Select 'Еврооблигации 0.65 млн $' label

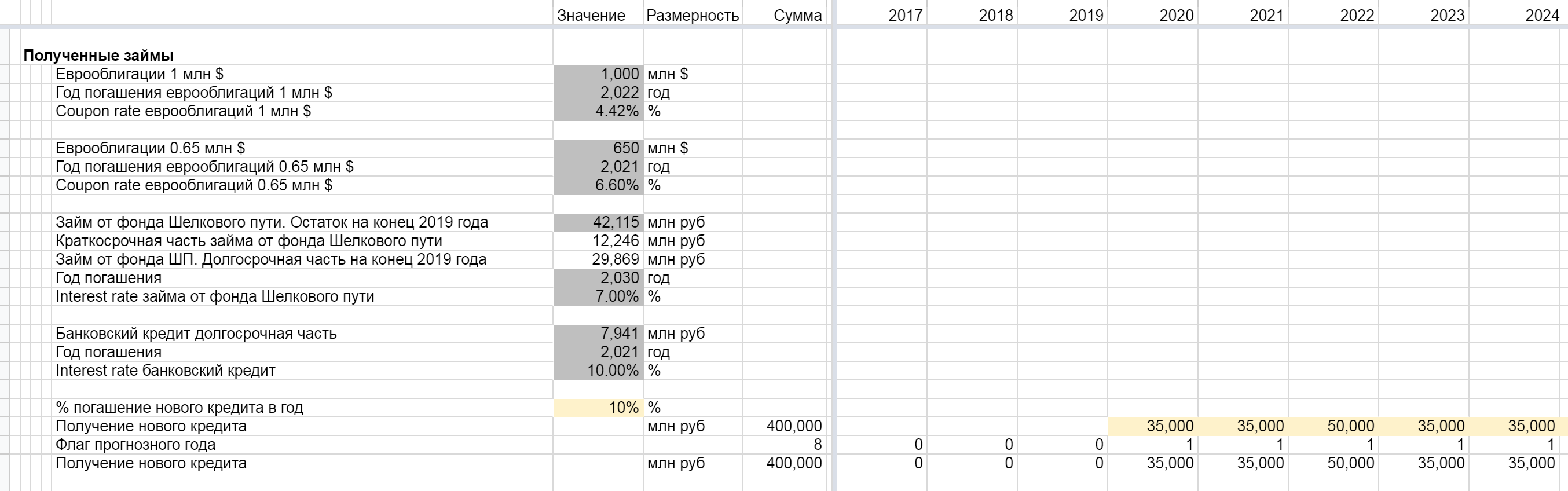(x=151, y=148)
